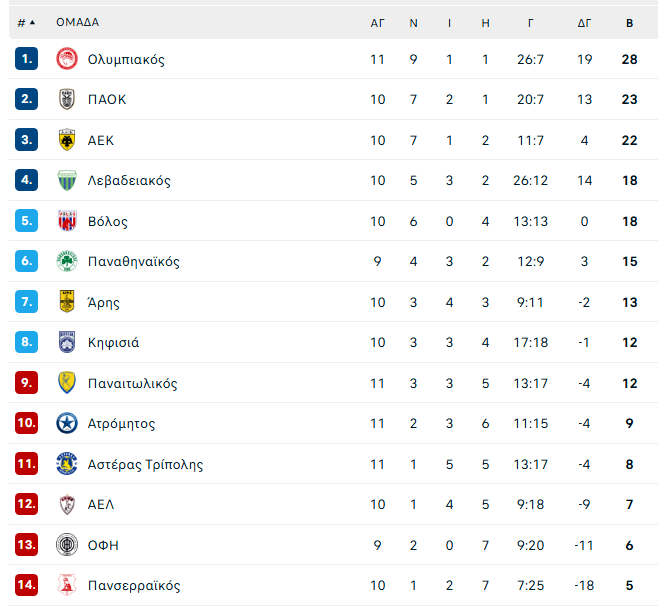Sort standings by ΟΜΑΔΑ column header
The image size is (658, 609).
point(77,22)
